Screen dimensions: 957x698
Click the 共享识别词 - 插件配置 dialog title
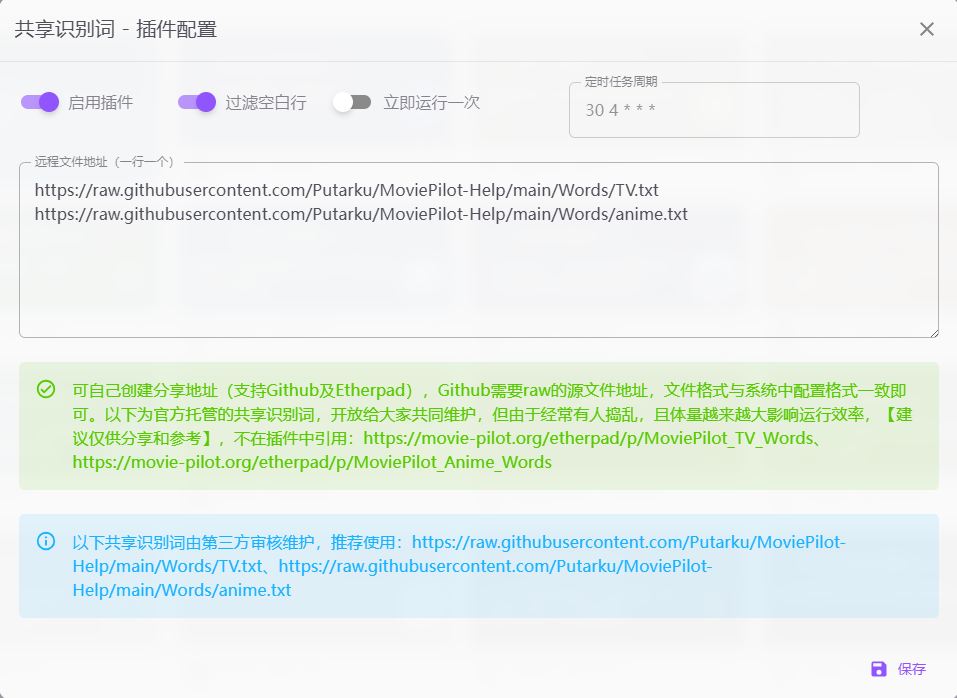(x=115, y=30)
